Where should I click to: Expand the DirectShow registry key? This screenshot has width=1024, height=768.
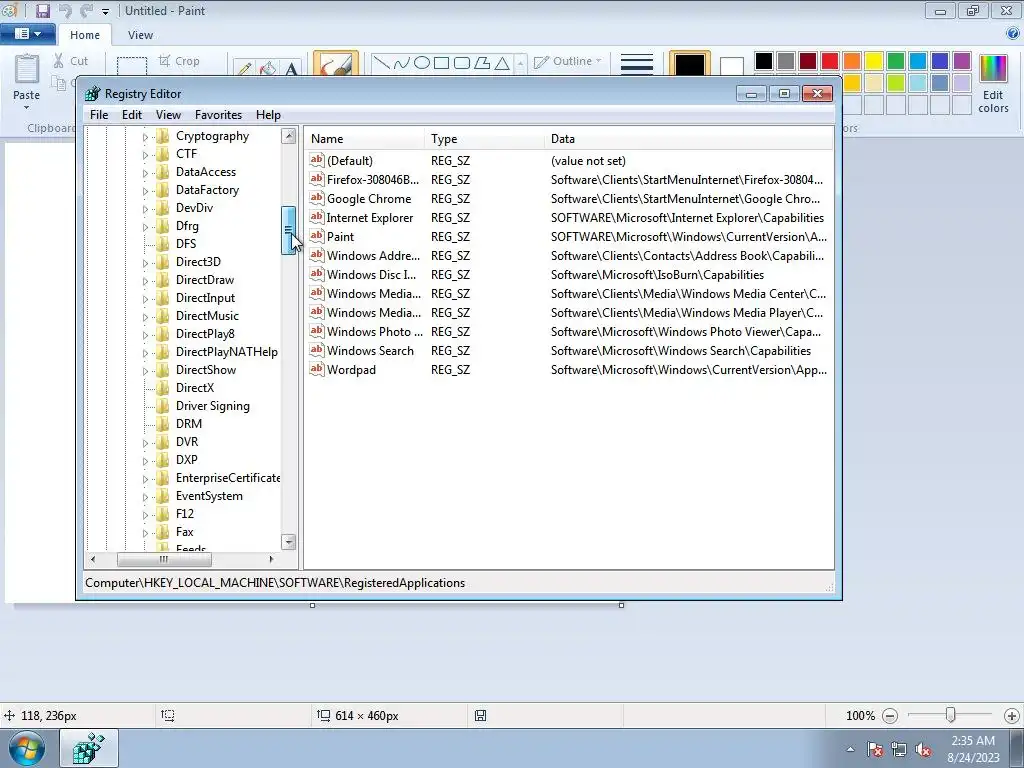tap(145, 371)
